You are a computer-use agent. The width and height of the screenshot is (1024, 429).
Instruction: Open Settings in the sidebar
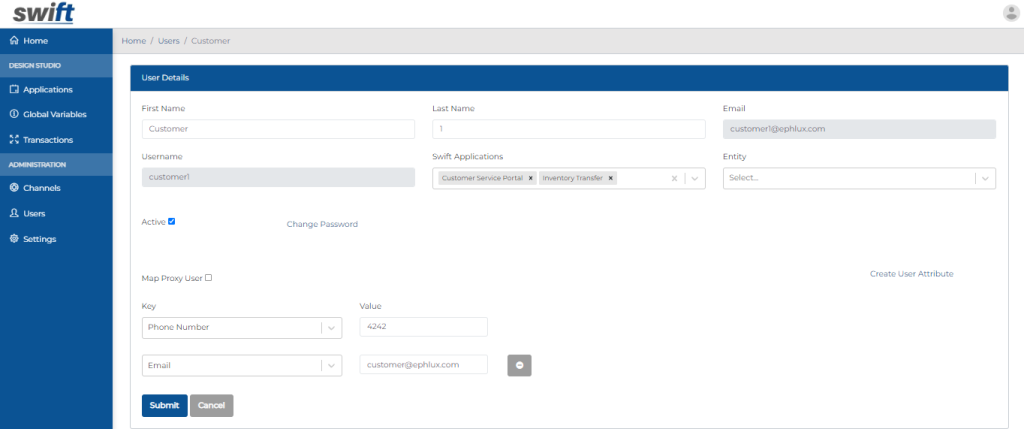(x=39, y=239)
